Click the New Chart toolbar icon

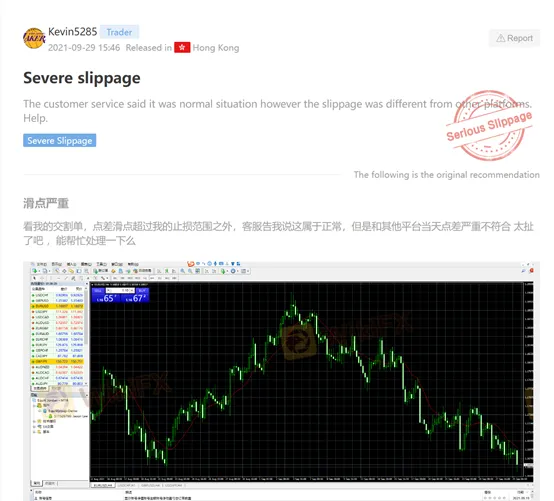click(34, 271)
